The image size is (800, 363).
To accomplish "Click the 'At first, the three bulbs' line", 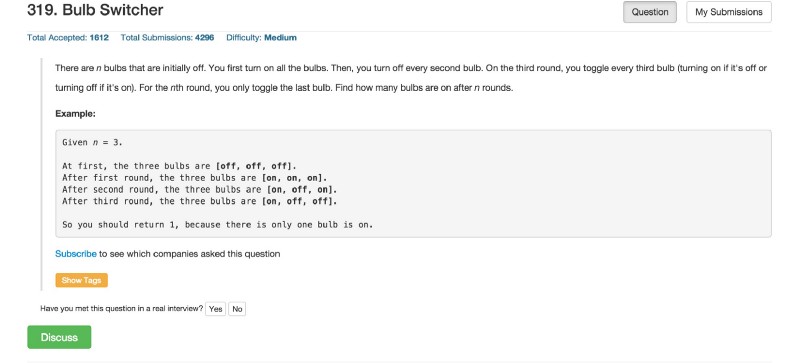I will click(180, 166).
